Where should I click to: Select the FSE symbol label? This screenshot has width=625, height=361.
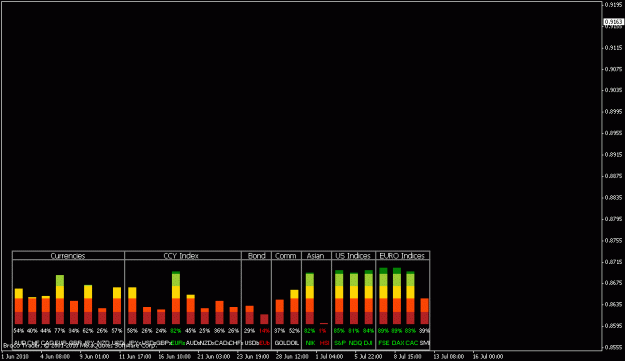[x=384, y=343]
